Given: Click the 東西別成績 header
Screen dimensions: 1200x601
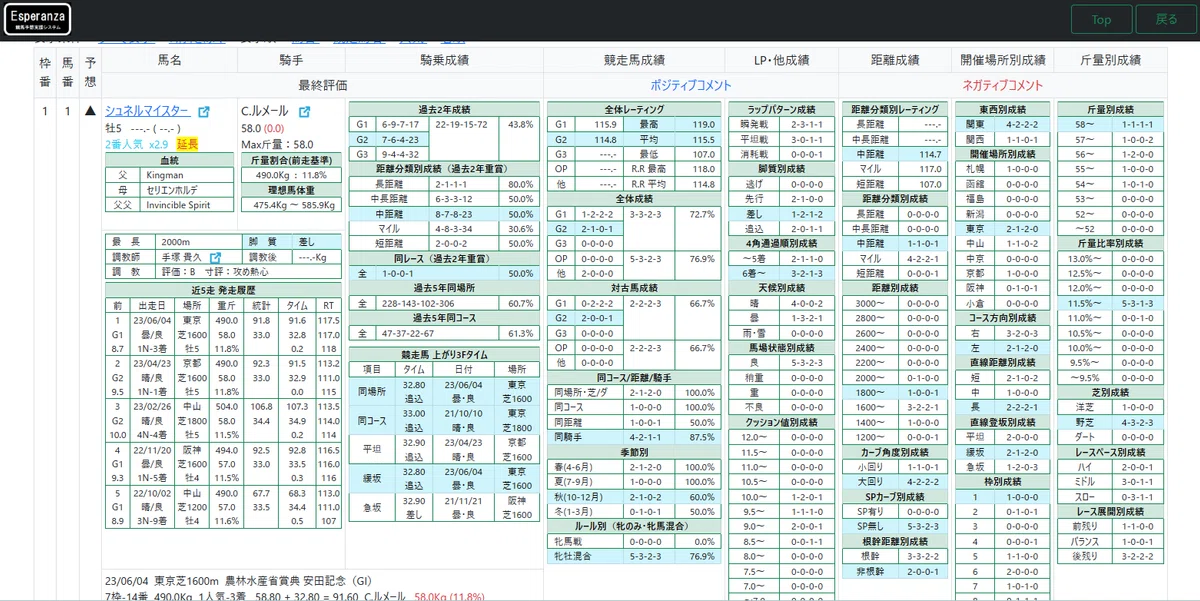Looking at the screenshot, I should pos(1002,109).
